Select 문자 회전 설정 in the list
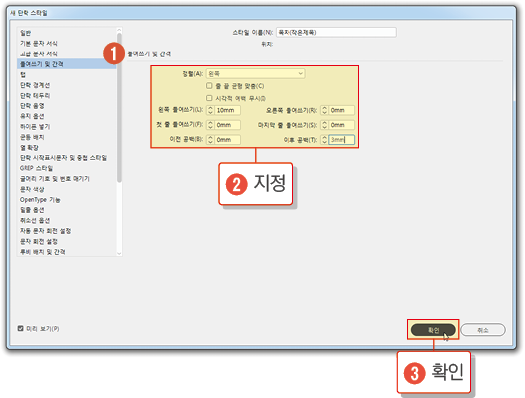The height and width of the screenshot is (398, 525). 39,241
